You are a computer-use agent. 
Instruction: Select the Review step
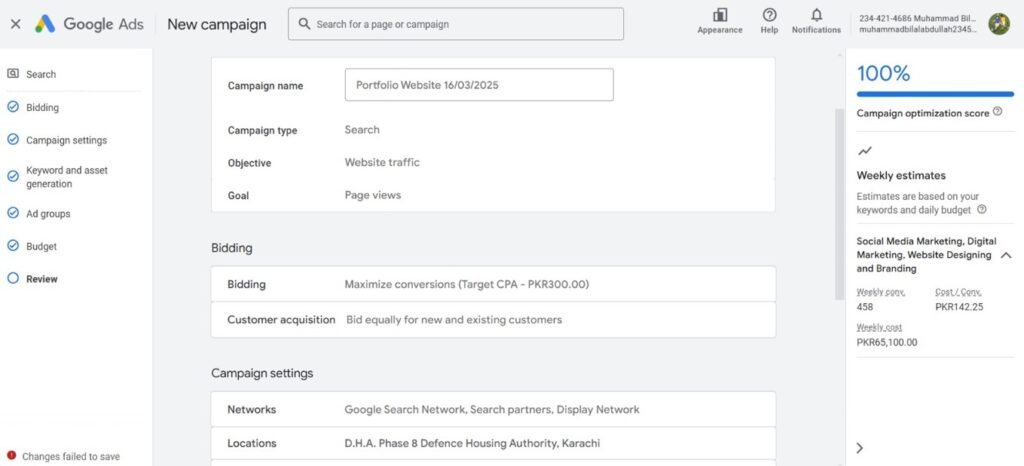click(42, 279)
